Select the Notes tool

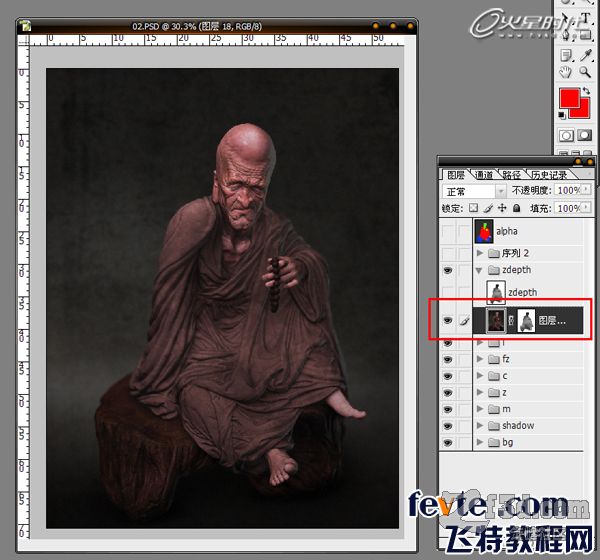pos(566,55)
